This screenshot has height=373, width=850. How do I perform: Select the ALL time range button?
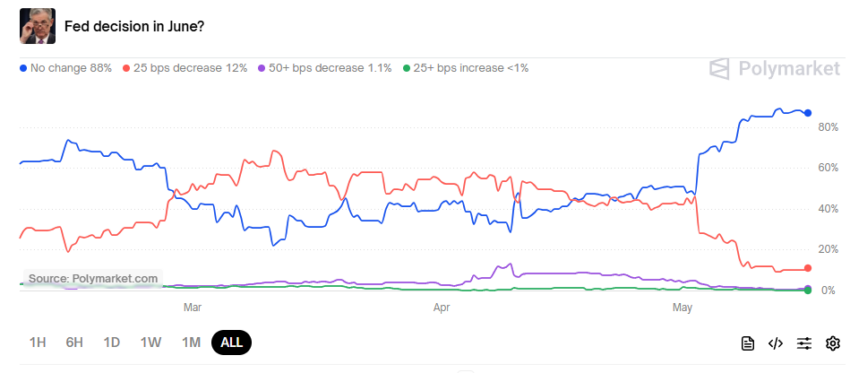coord(231,343)
